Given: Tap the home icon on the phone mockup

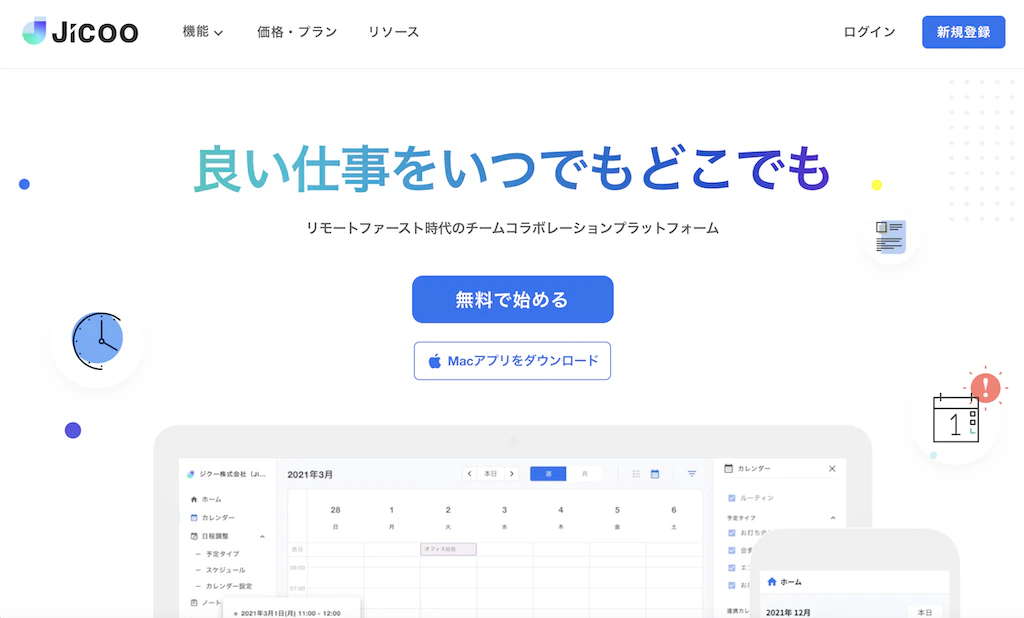Looking at the screenshot, I should [x=772, y=582].
